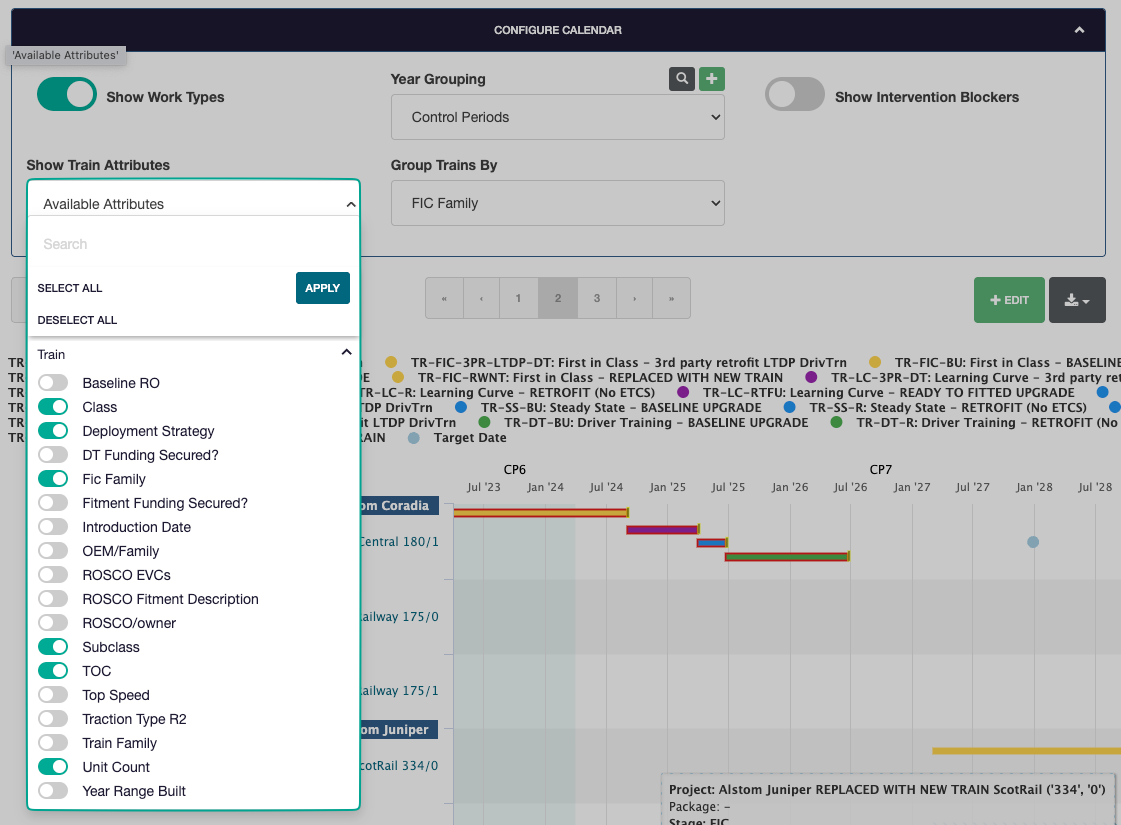Image resolution: width=1121 pixels, height=825 pixels.
Task: Jump to first page with double arrow
Action: click(444, 299)
